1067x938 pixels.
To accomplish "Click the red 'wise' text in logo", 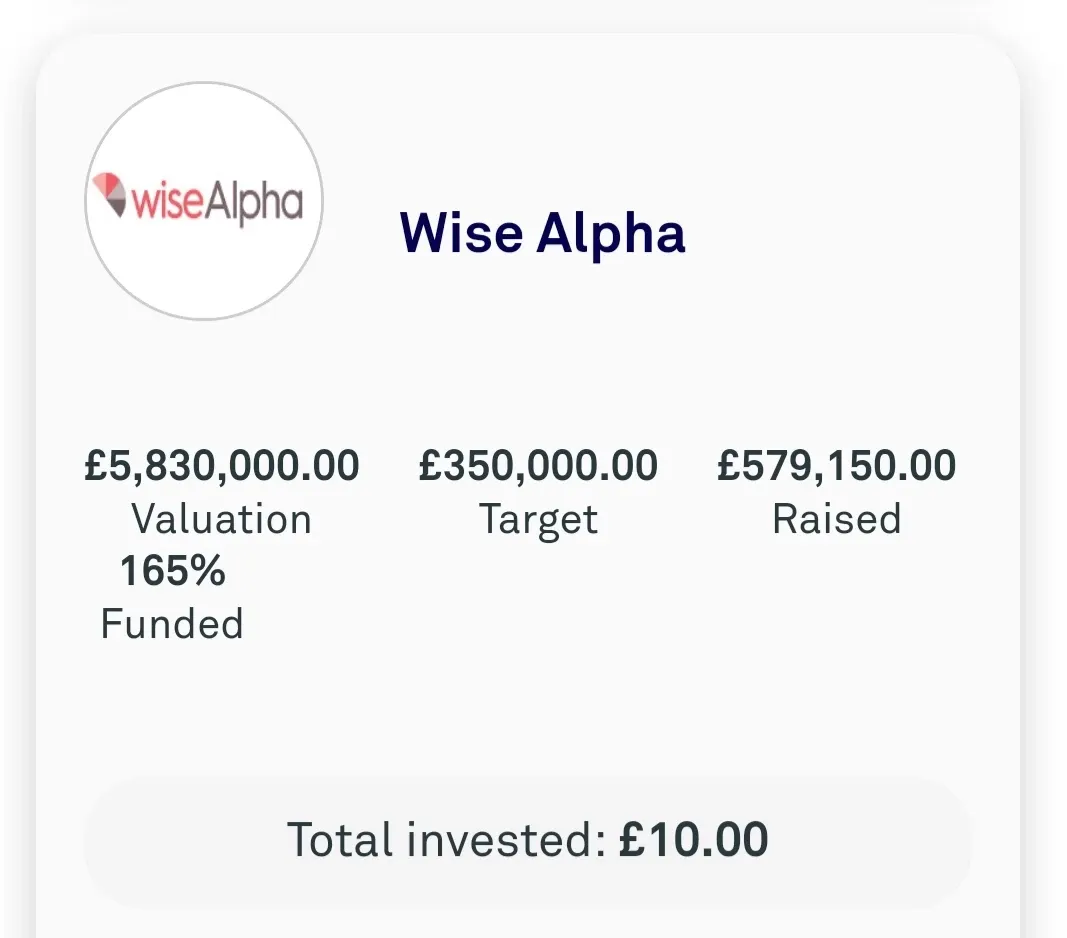I will 167,201.
